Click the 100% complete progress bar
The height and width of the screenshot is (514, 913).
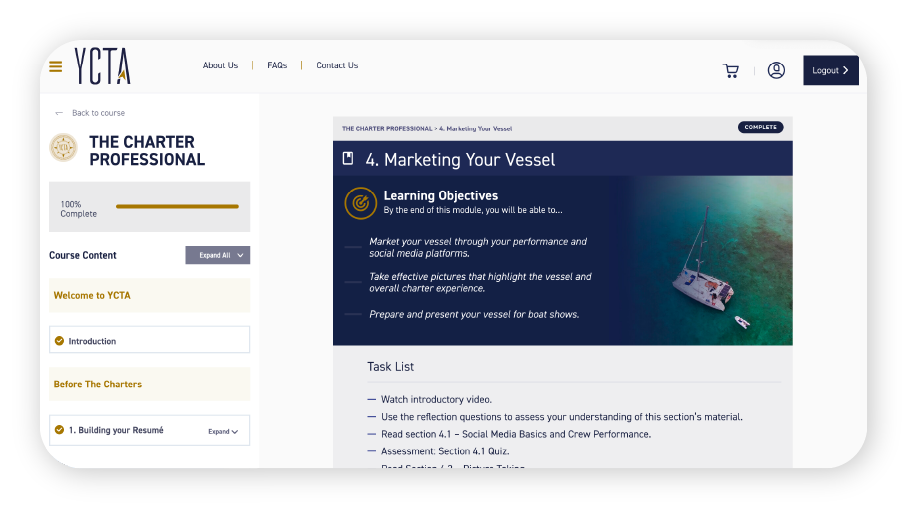pyautogui.click(x=177, y=206)
